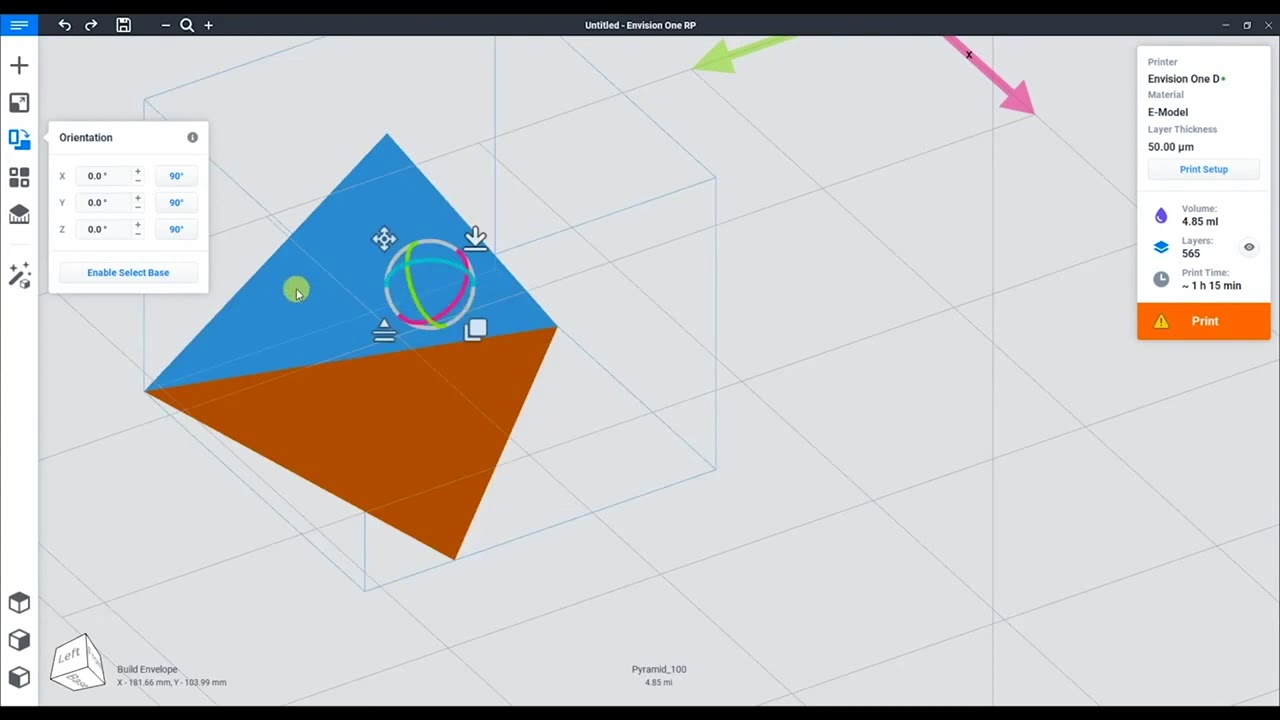Increase Y rotation with plus stepper
The width and height of the screenshot is (1280, 720).
[138, 198]
